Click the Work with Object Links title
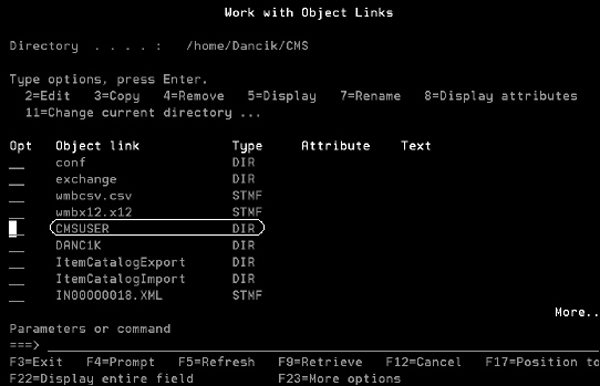 click(x=309, y=13)
